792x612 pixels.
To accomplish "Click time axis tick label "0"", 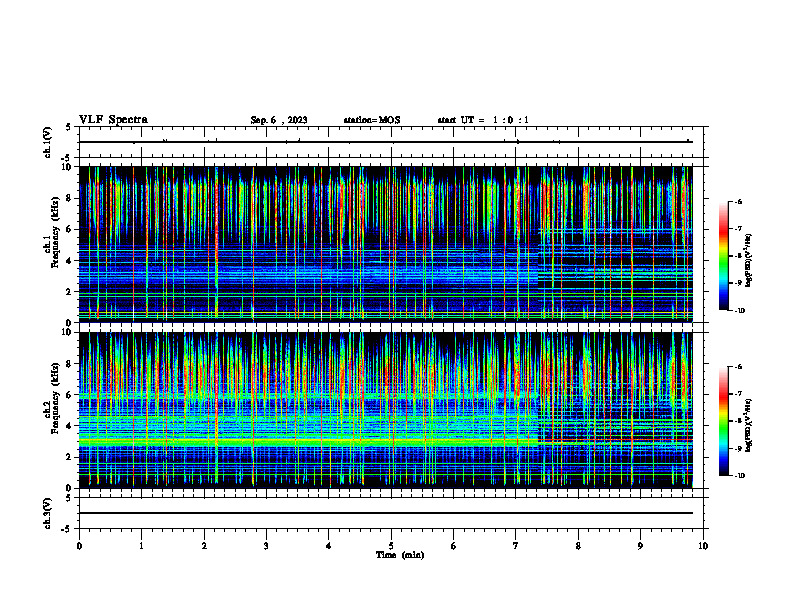I will pos(79,546).
